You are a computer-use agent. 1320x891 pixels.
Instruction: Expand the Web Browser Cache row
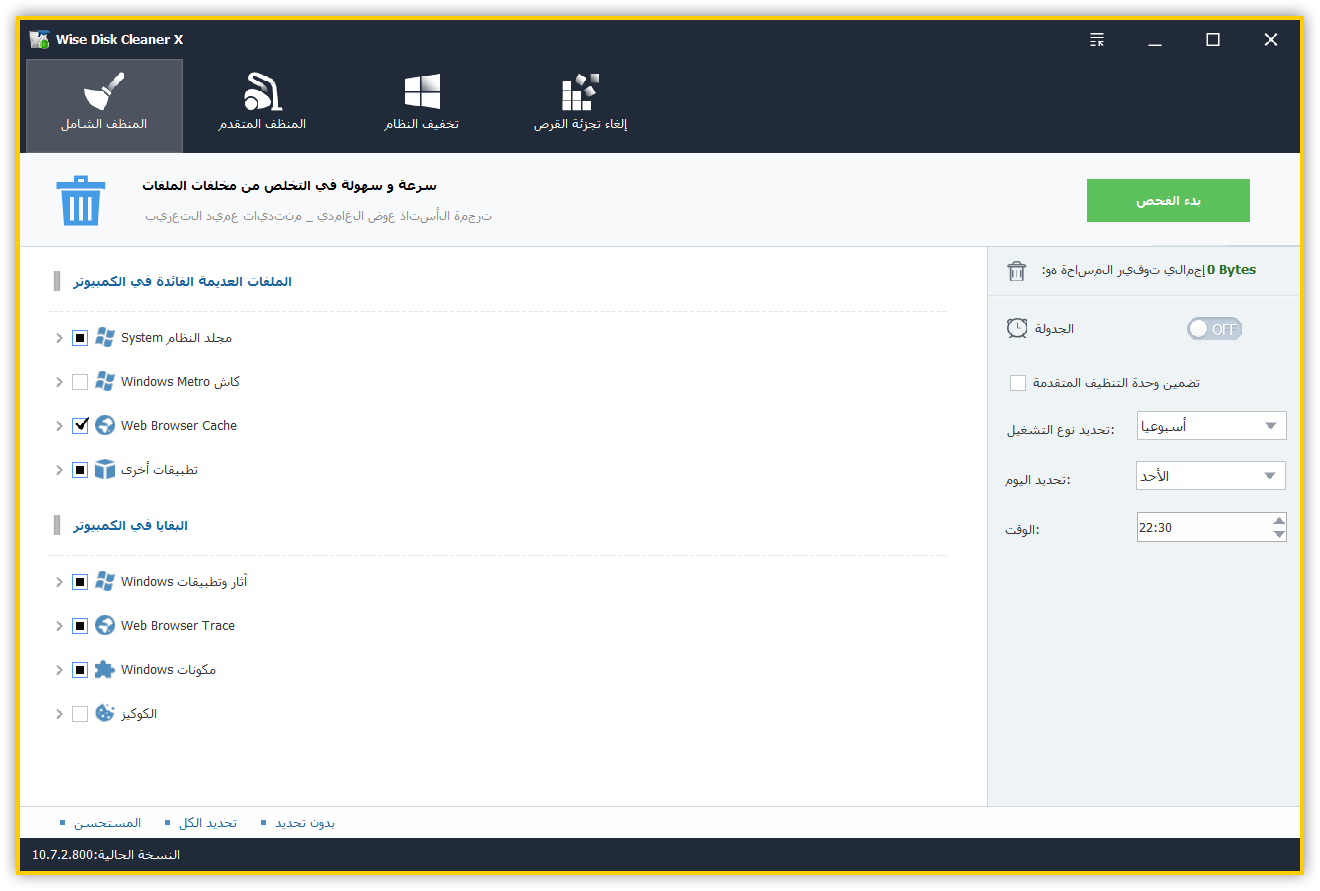59,426
